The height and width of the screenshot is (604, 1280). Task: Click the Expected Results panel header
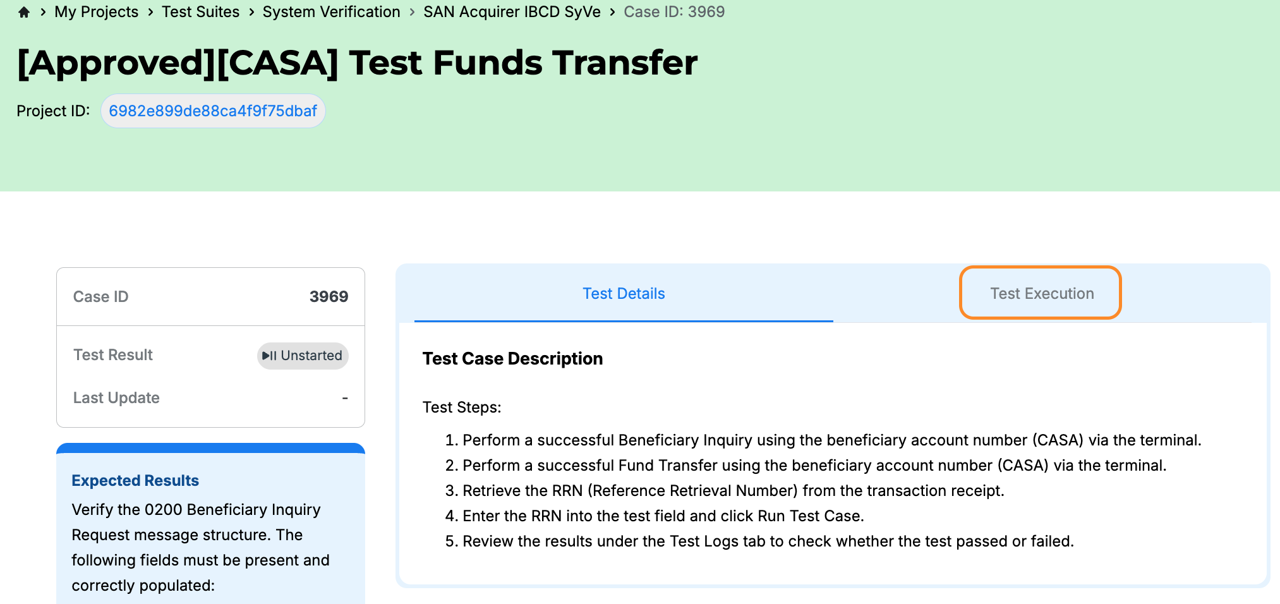click(135, 480)
